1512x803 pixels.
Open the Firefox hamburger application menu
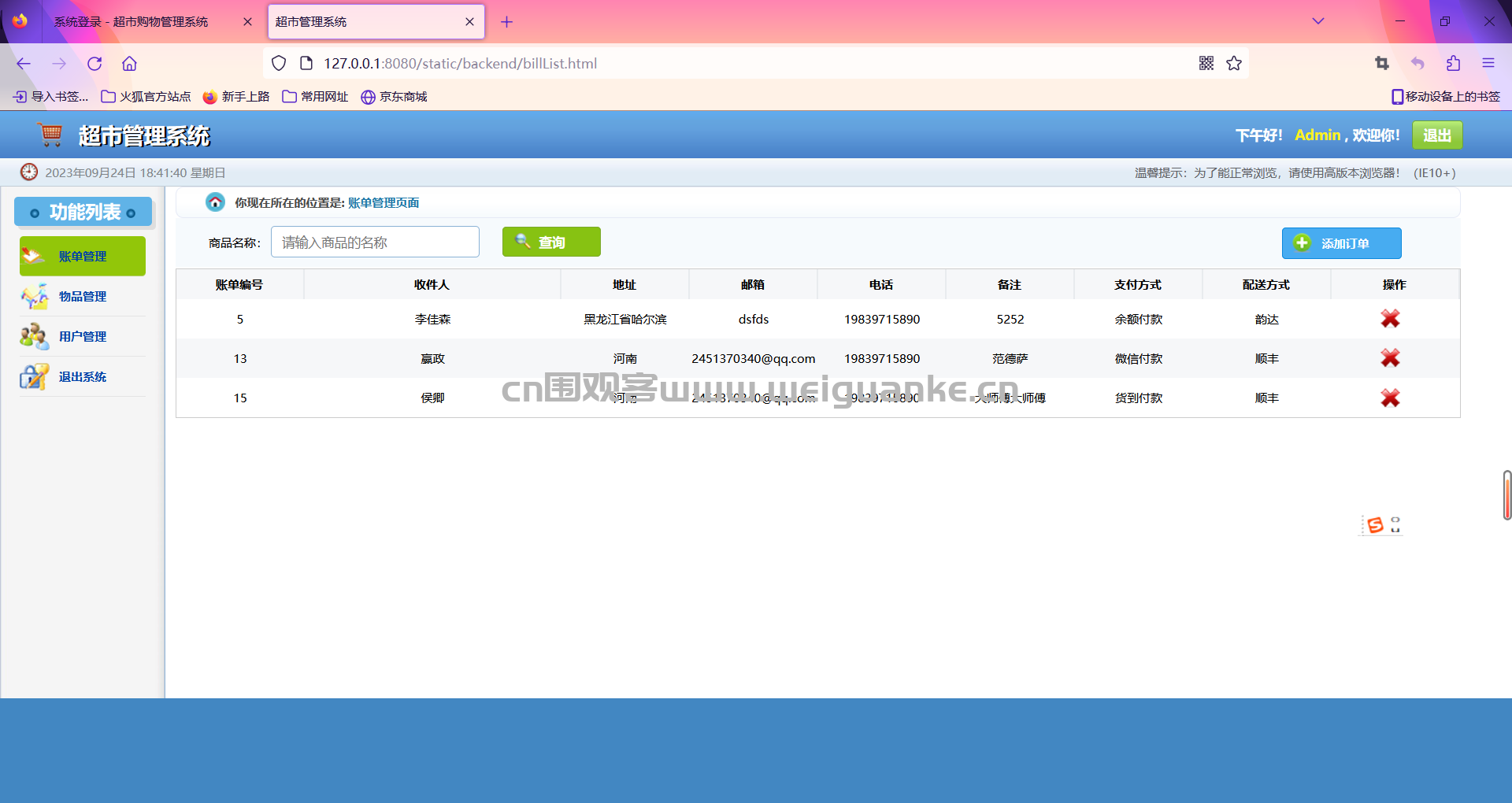(1488, 63)
